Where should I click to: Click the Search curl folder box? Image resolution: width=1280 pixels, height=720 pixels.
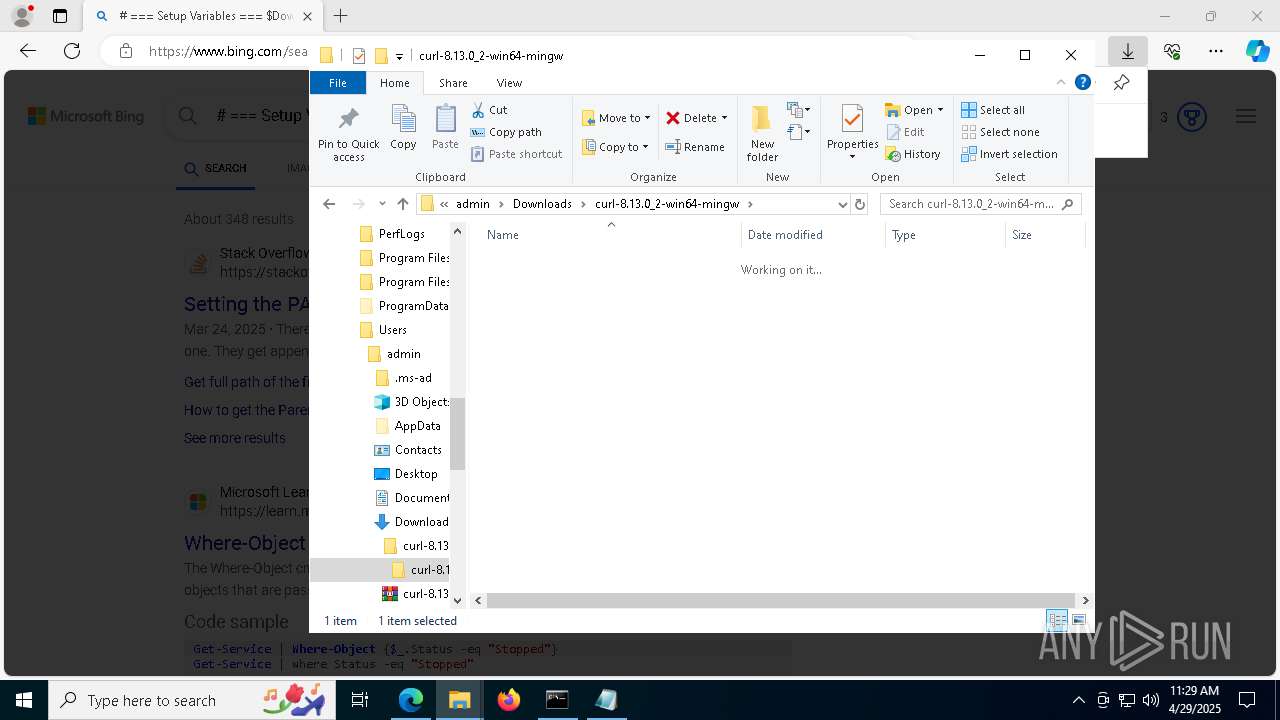[980, 204]
